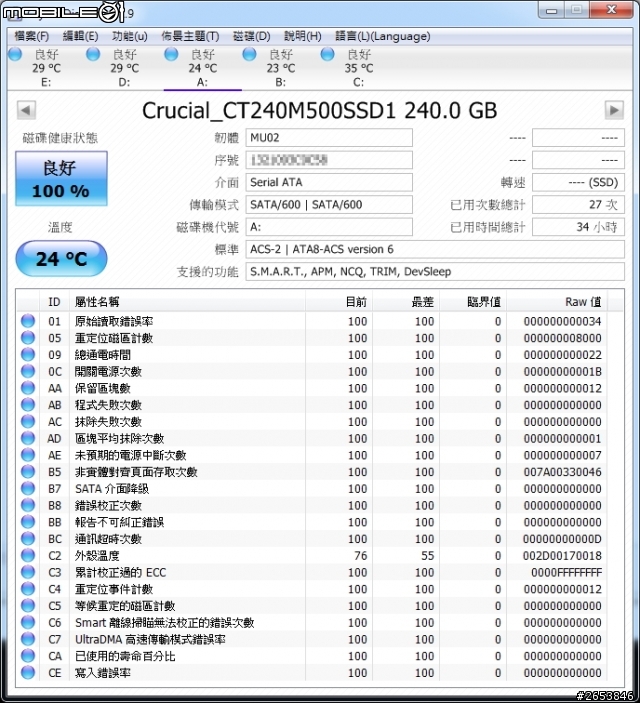Click the ID column header
Screen dimensions: 640x704
(x=54, y=302)
